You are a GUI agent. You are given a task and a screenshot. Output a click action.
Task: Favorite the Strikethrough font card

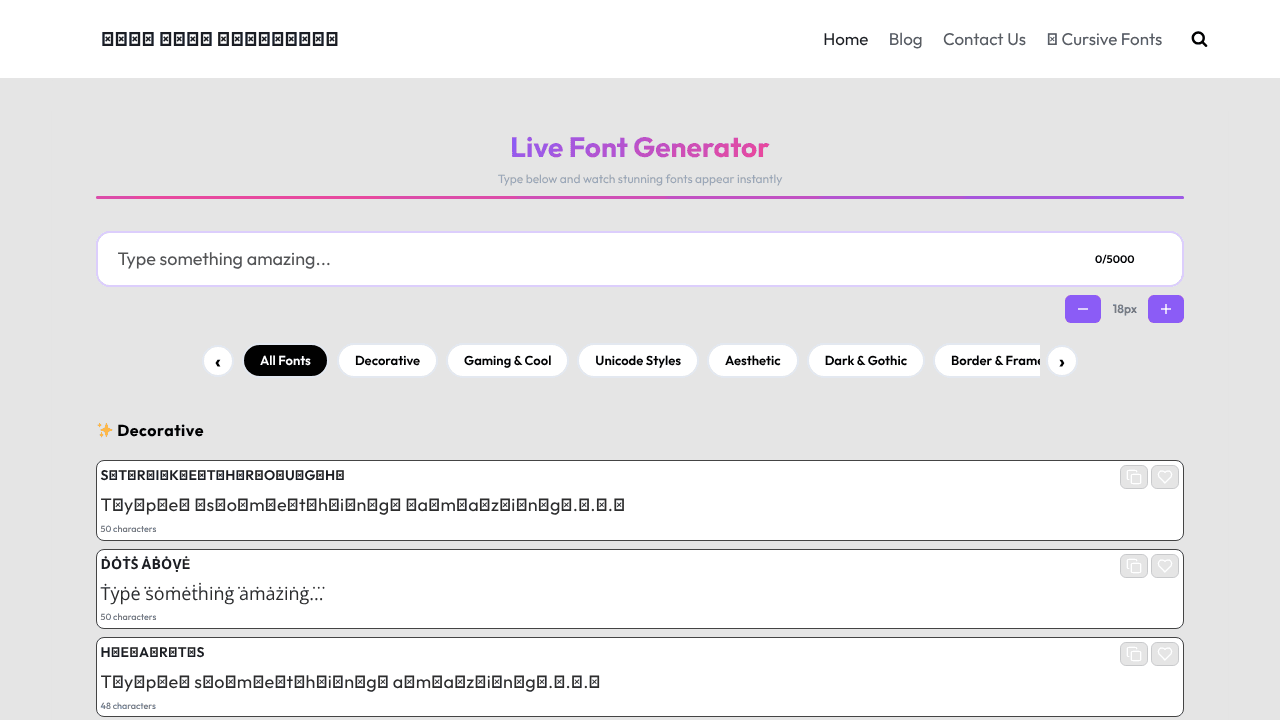(1165, 477)
